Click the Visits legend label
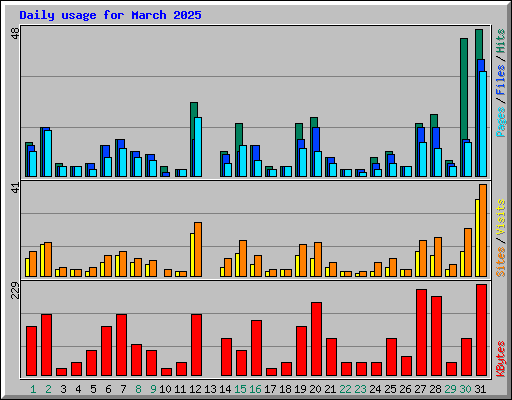This screenshot has height=400, width=512. 500,218
